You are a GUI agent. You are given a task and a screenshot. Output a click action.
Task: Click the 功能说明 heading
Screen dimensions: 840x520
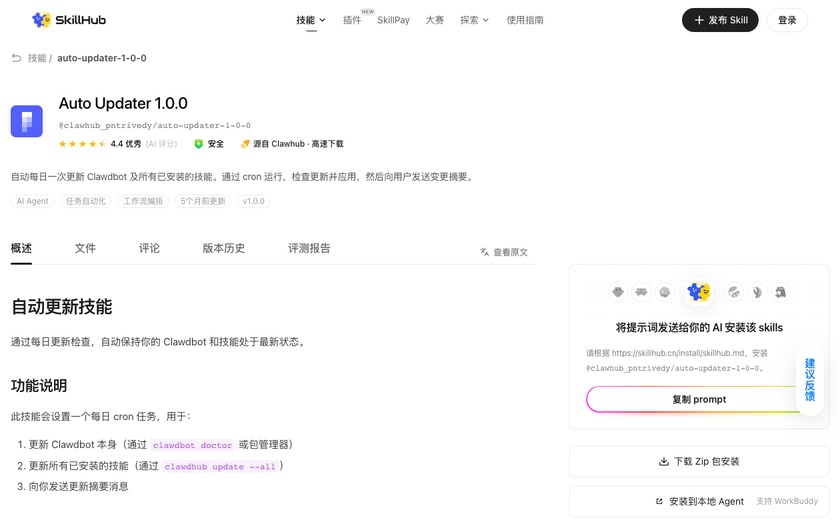[x=39, y=386]
